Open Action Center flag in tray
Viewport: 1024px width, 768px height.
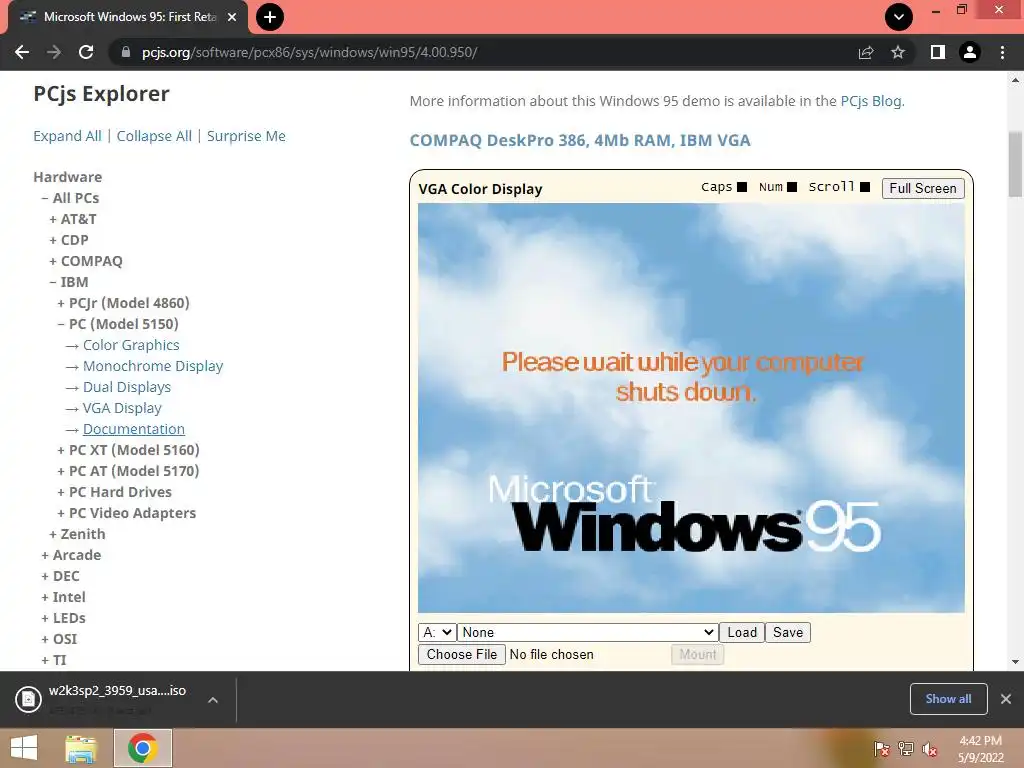click(x=881, y=749)
